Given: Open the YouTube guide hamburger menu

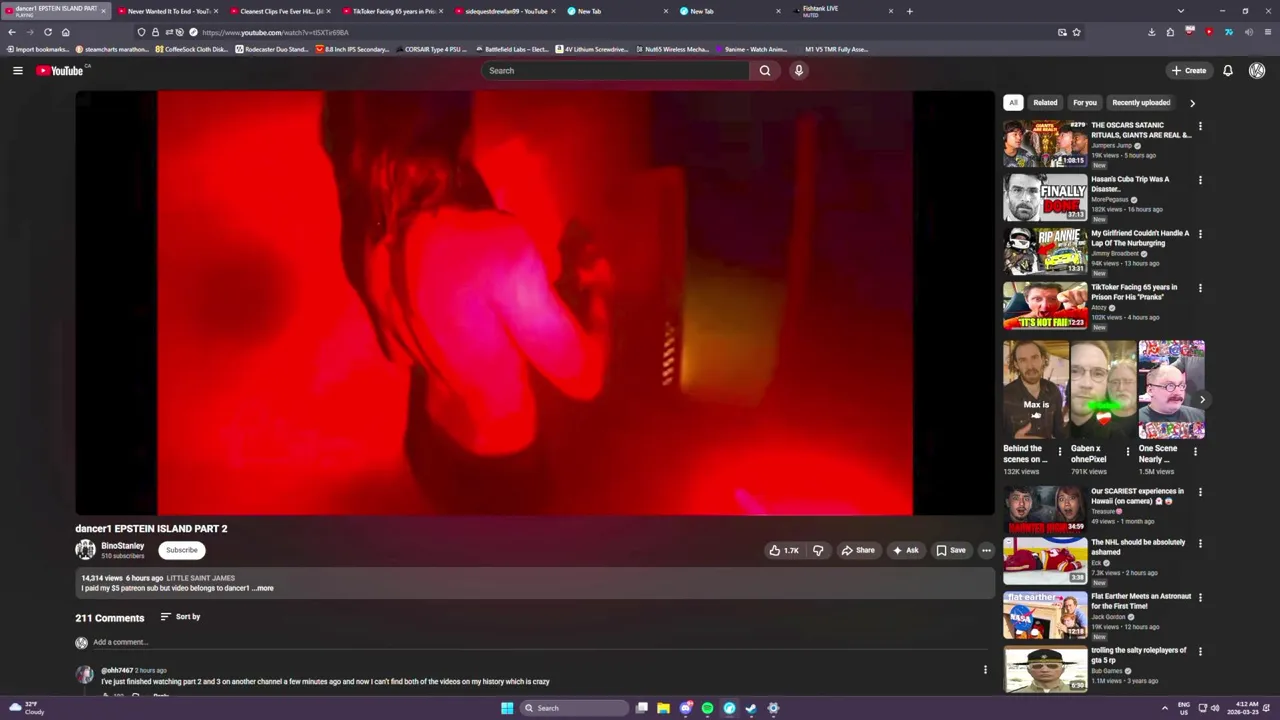Looking at the screenshot, I should pos(17,70).
